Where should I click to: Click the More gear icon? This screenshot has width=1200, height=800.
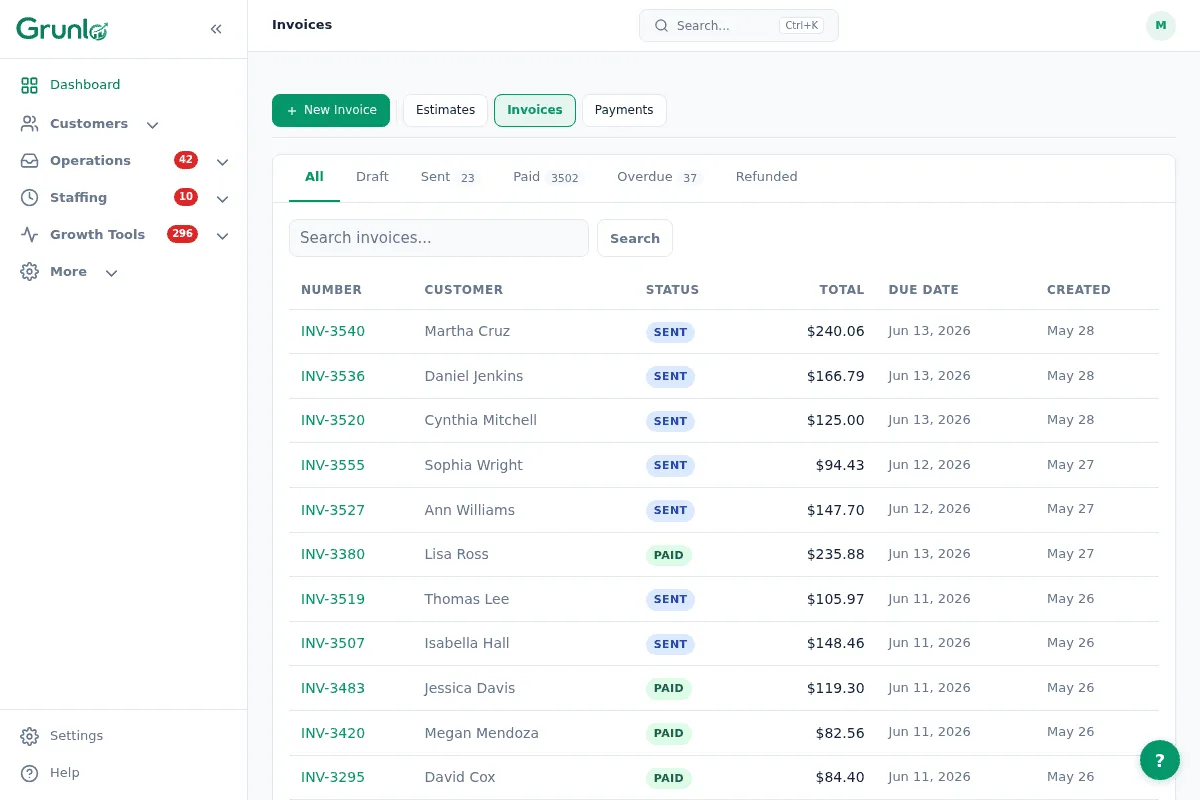click(29, 272)
